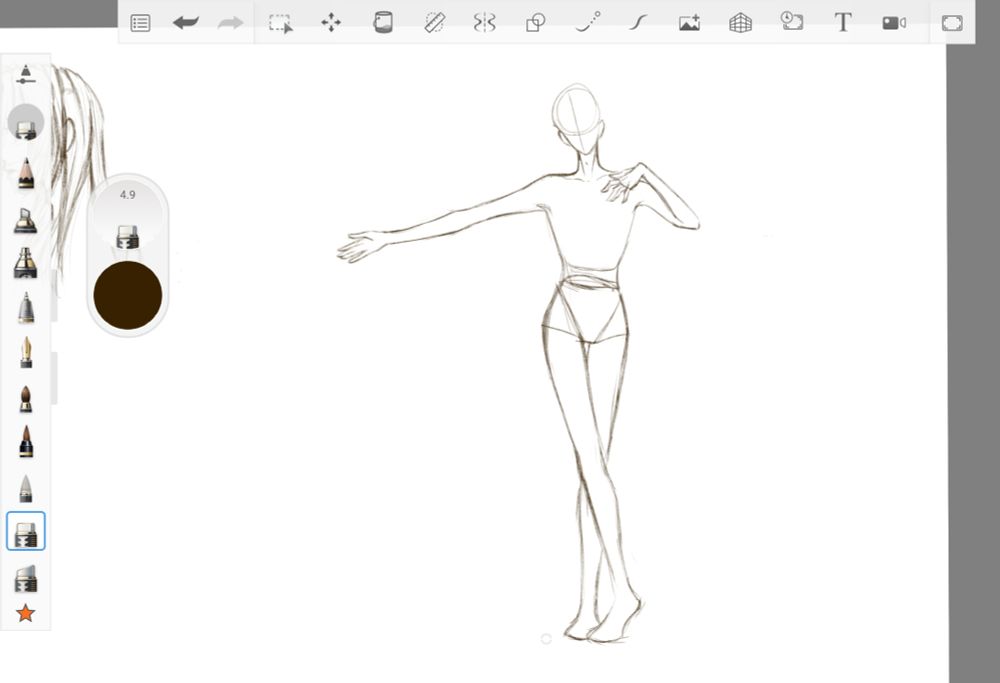1000x683 pixels.
Task: Open the main menu list icon
Action: [x=141, y=23]
